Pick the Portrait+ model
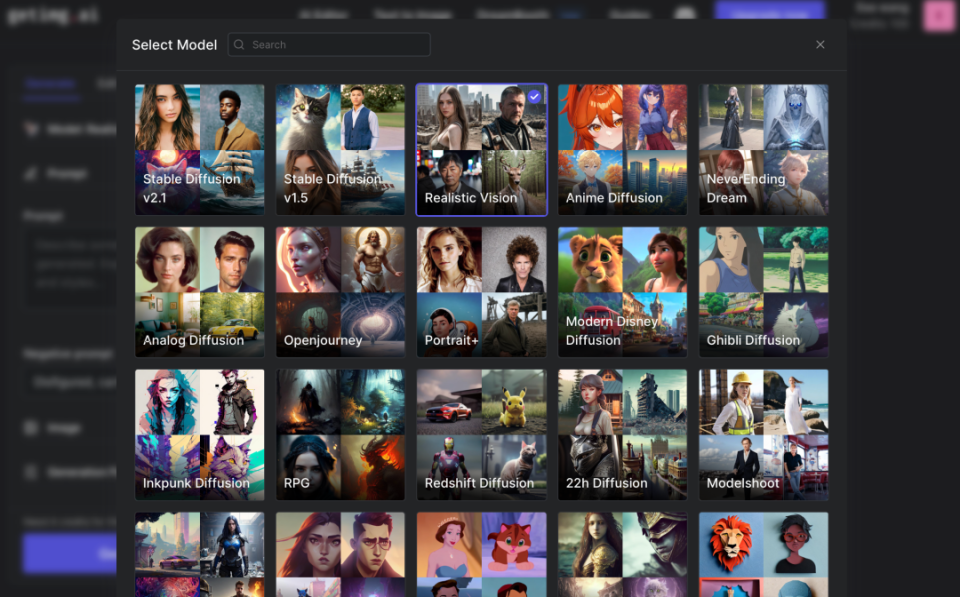The image size is (960, 597). [482, 292]
